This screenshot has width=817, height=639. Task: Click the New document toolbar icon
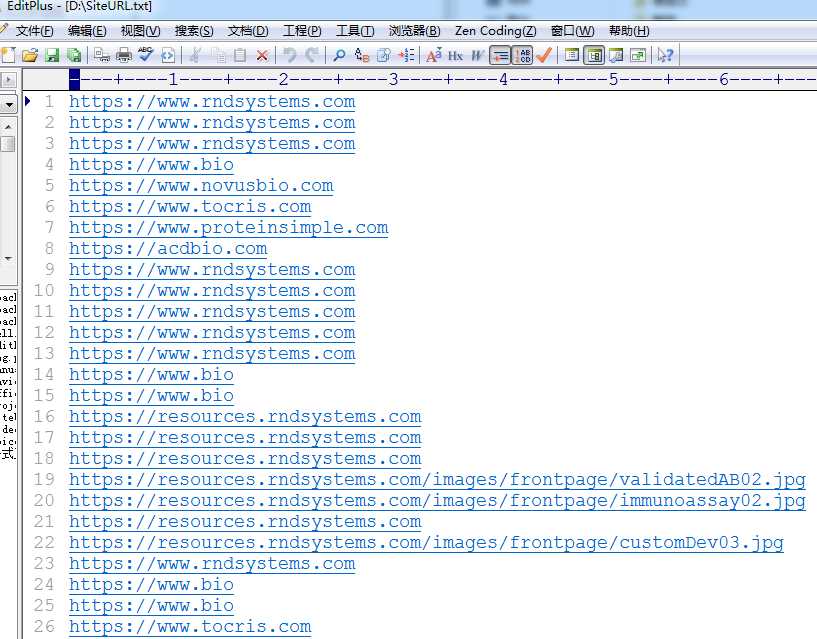(8, 55)
